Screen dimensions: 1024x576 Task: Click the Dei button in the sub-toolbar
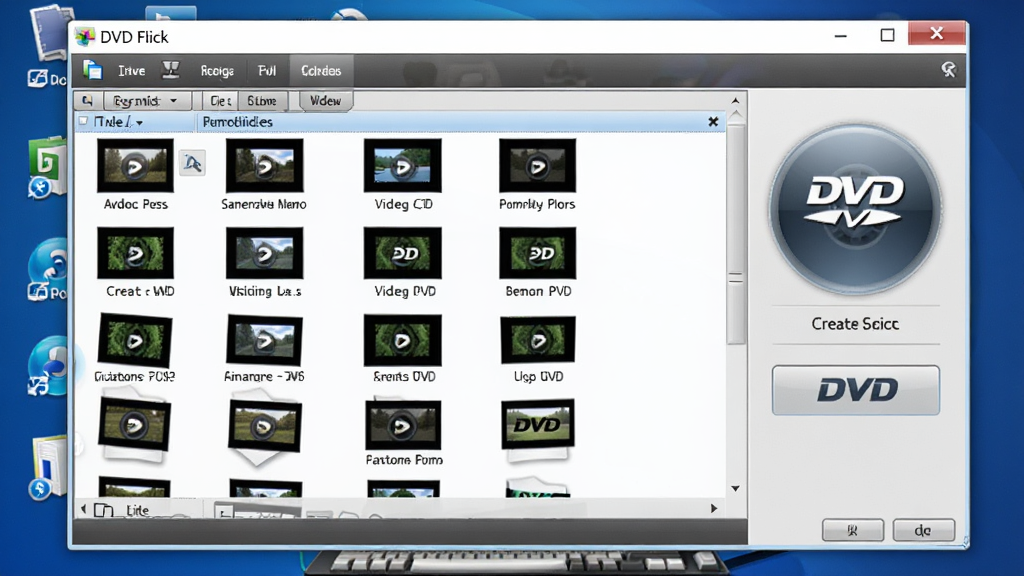coord(221,101)
